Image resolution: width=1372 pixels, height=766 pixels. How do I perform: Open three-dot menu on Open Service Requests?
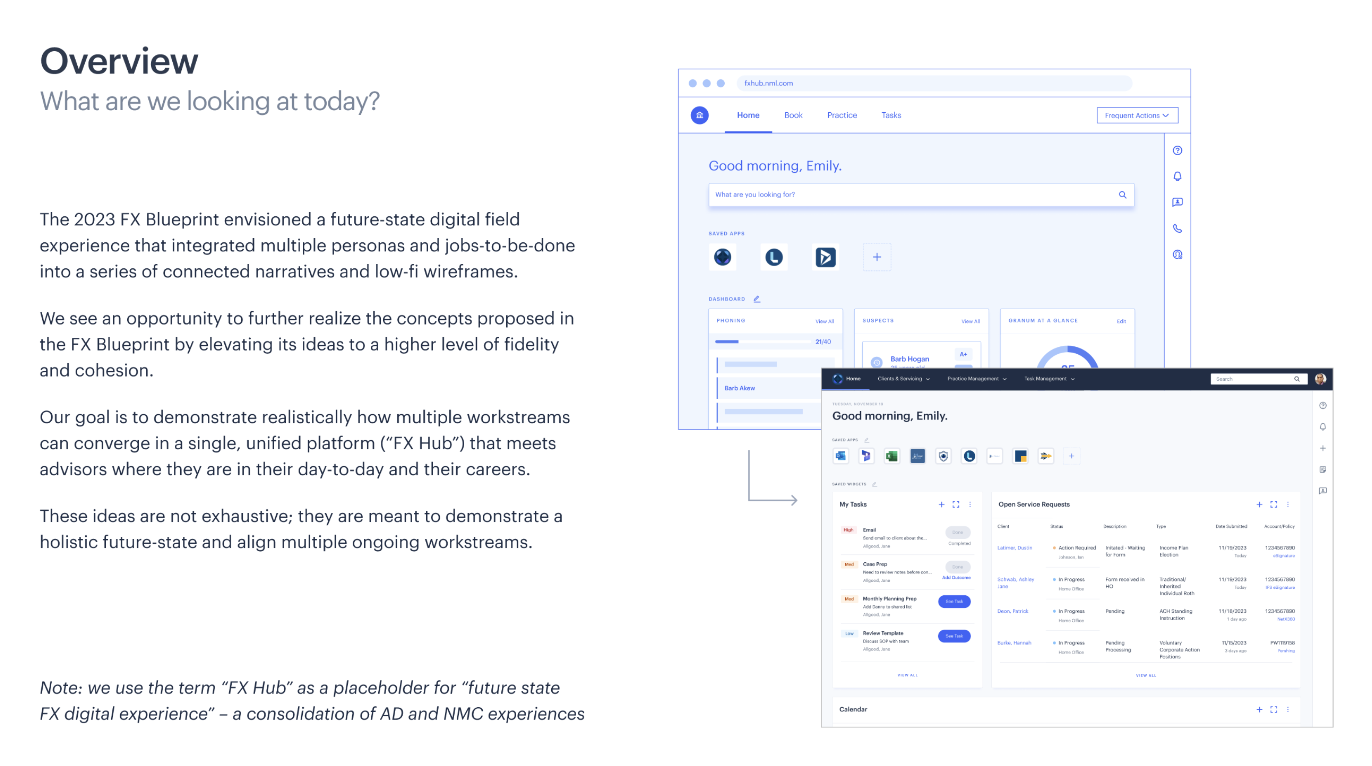1288,505
